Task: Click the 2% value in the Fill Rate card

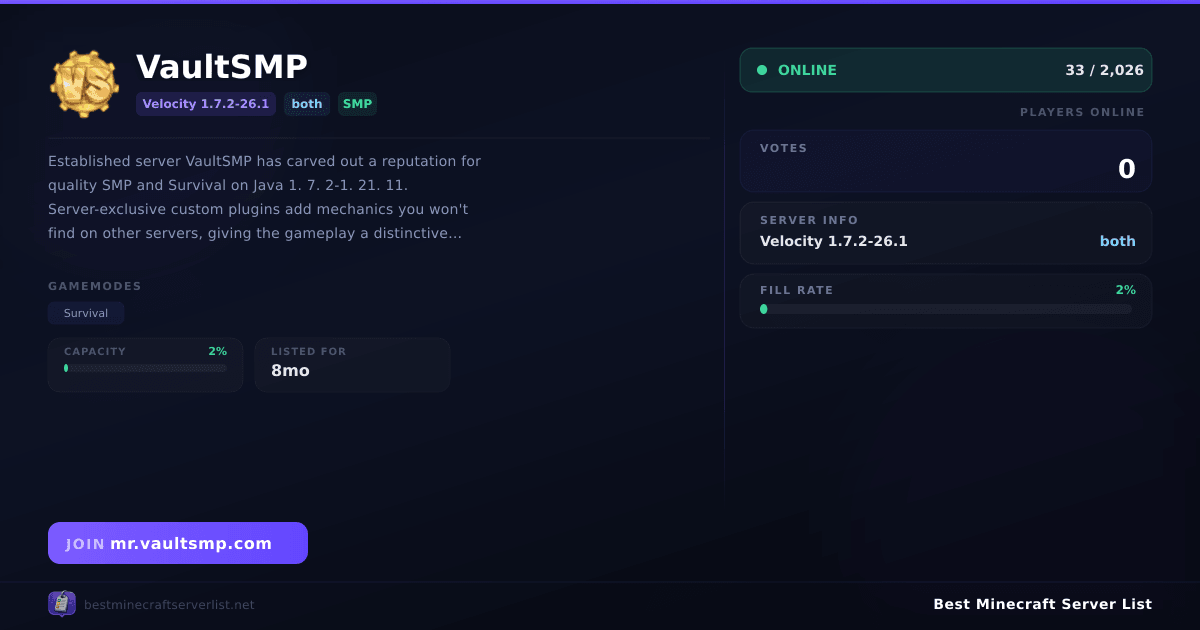Action: pyautogui.click(x=1126, y=290)
